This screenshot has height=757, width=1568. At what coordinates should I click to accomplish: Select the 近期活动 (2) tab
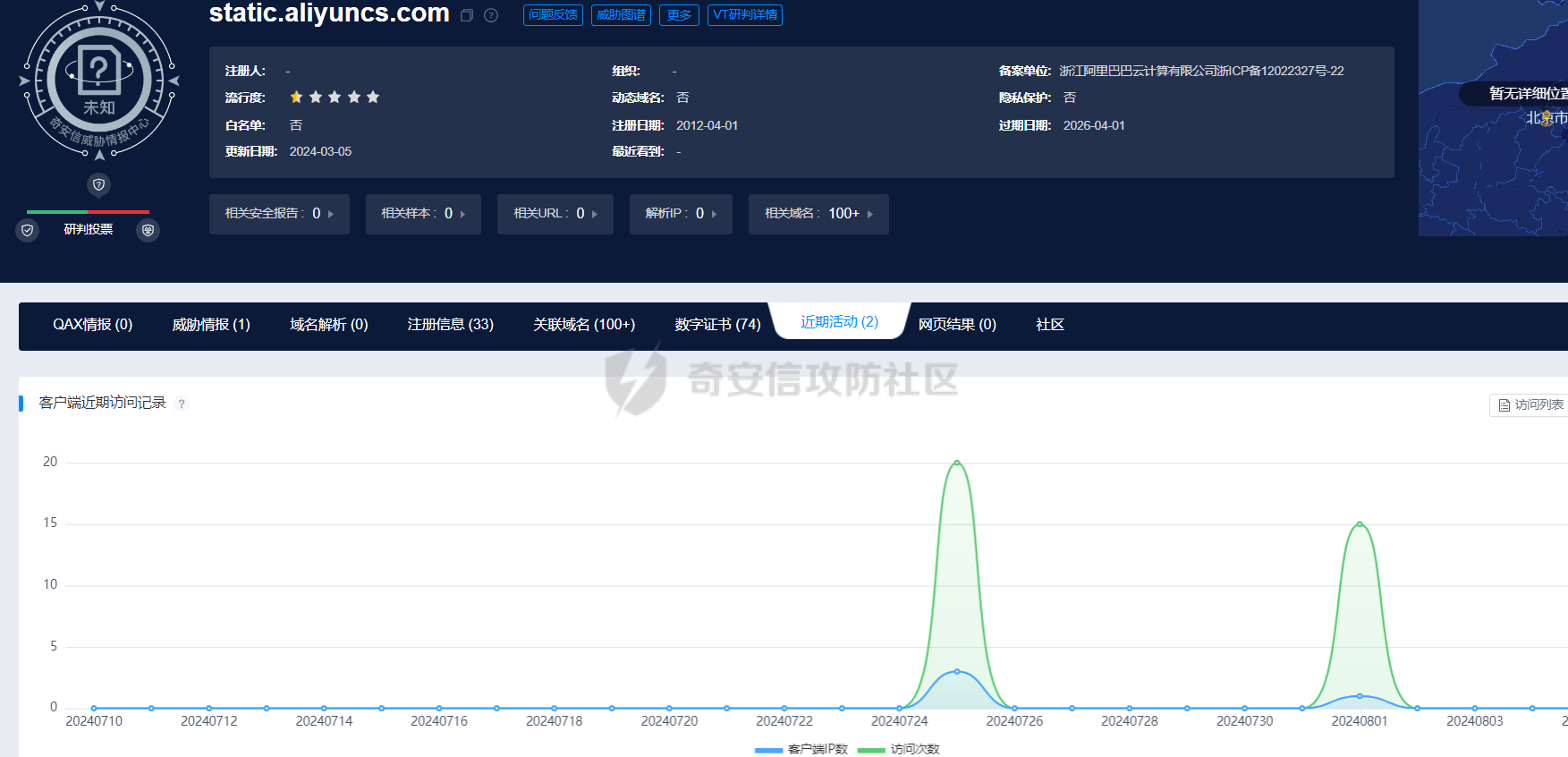tap(839, 322)
